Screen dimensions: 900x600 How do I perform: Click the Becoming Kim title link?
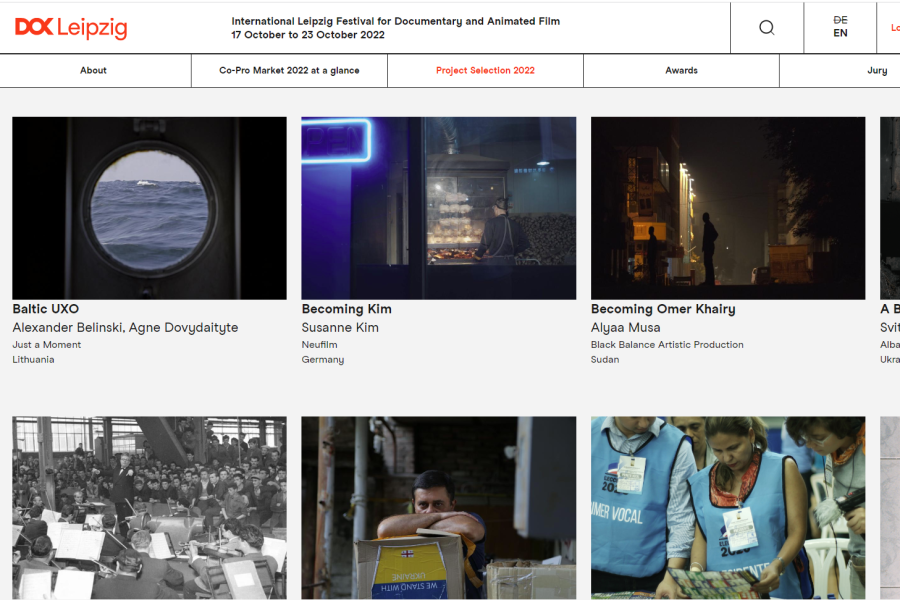point(347,309)
